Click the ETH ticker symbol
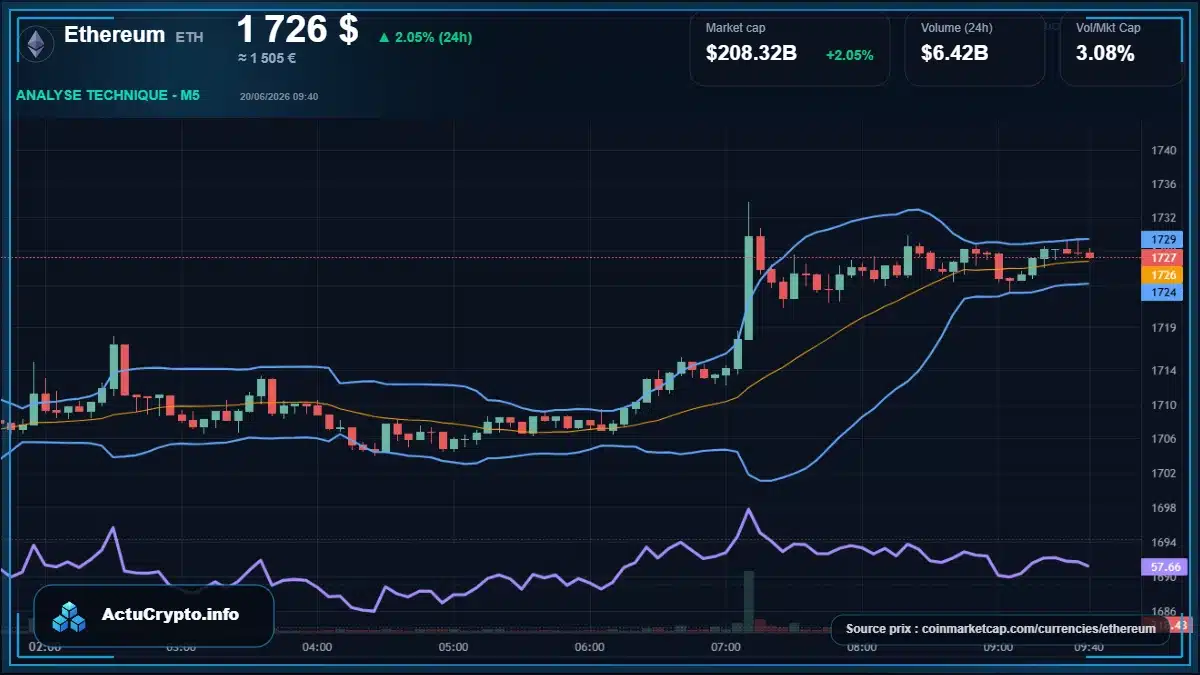 [x=189, y=37]
